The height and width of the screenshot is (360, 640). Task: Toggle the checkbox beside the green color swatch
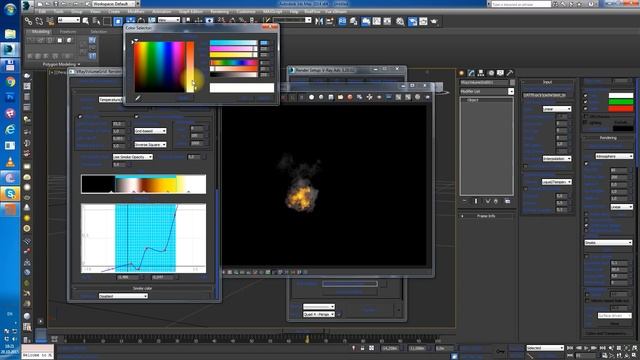586,102
